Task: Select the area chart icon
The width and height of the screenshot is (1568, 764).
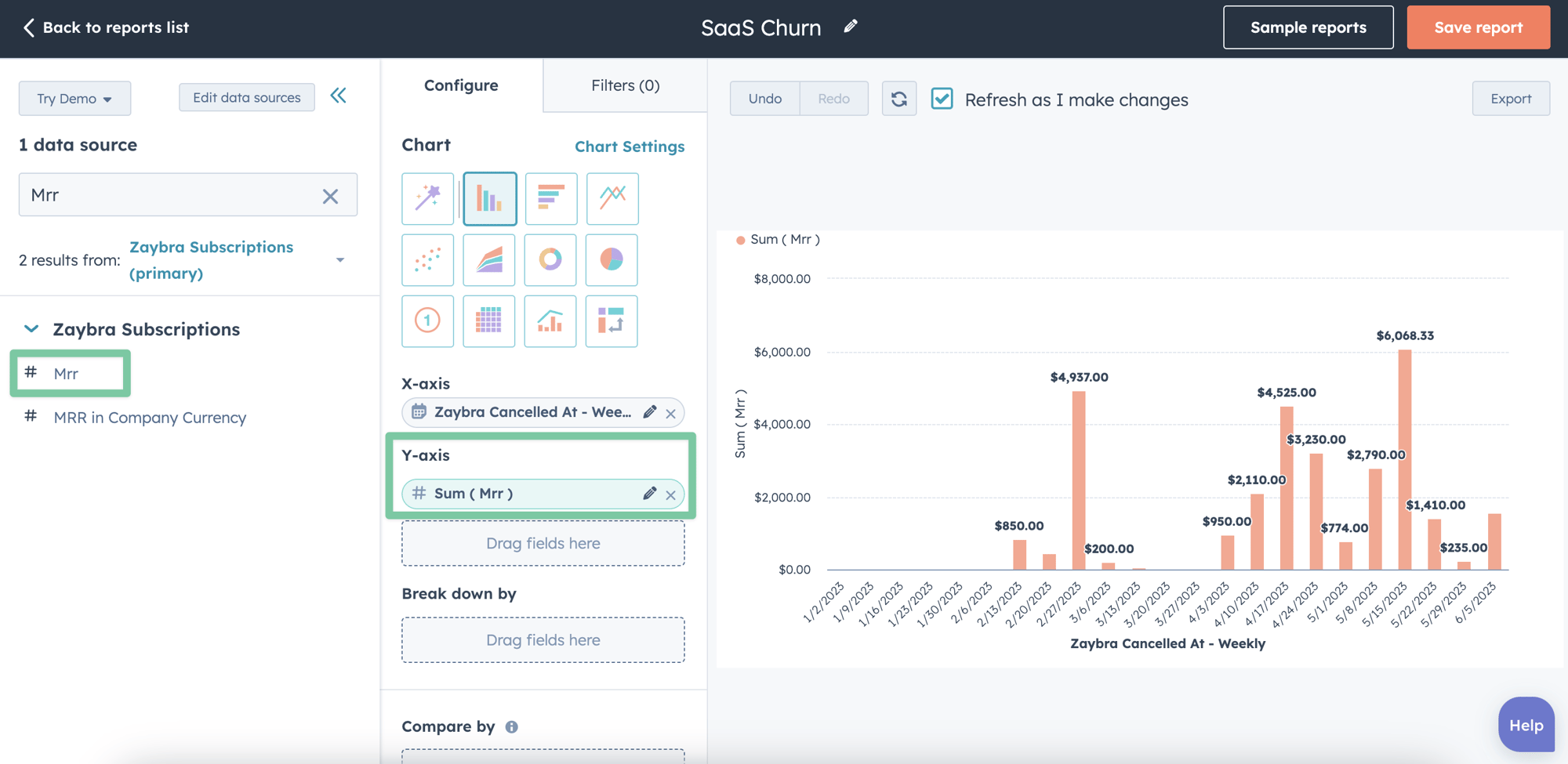Action: pos(488,259)
